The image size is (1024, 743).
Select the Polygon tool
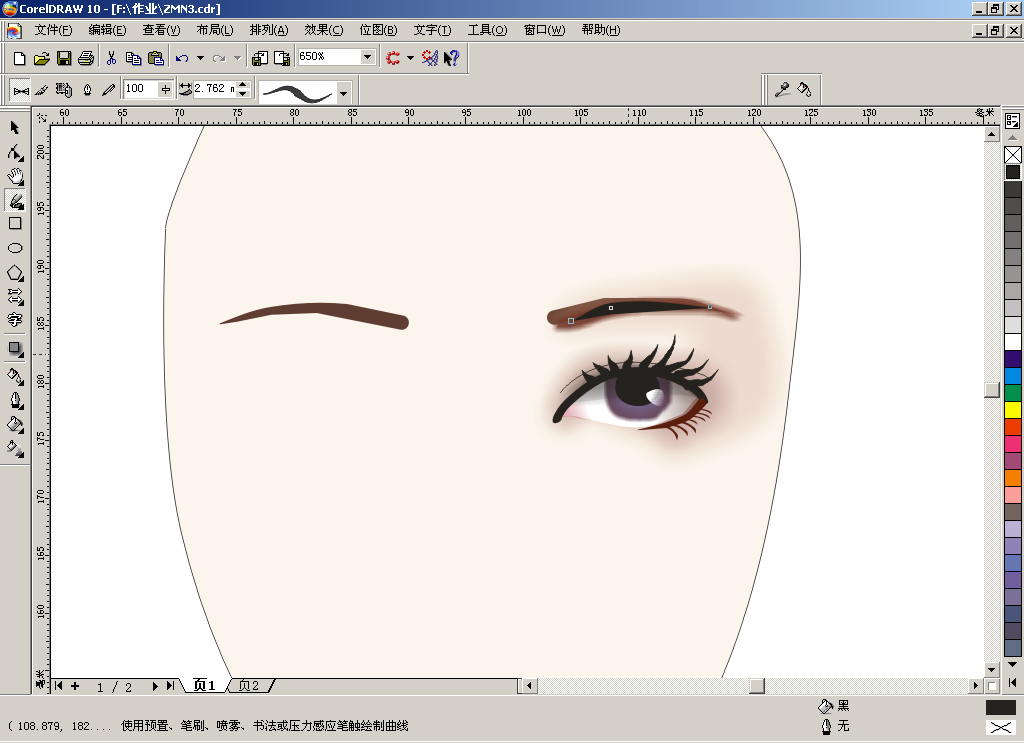(x=15, y=273)
